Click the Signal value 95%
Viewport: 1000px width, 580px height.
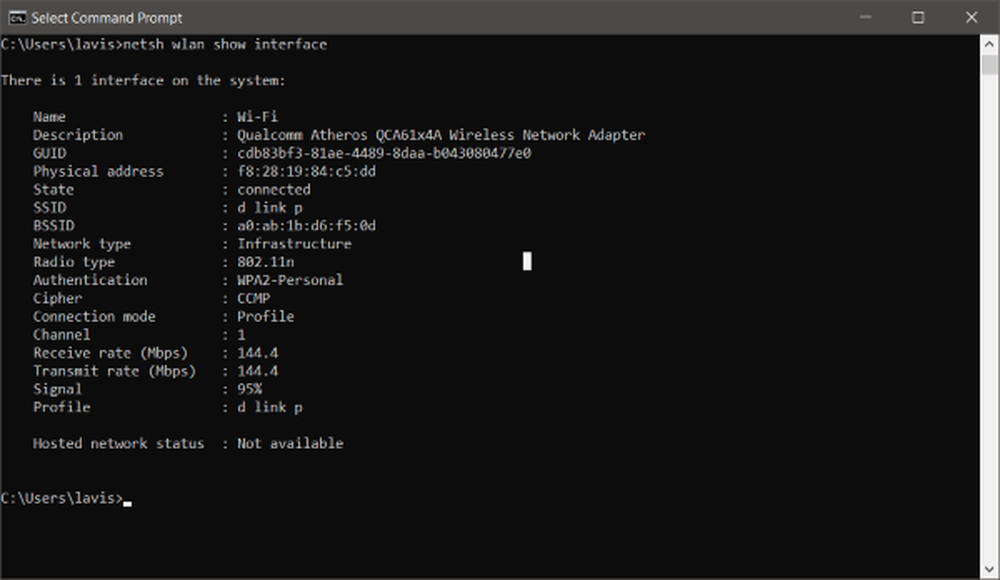[249, 389]
